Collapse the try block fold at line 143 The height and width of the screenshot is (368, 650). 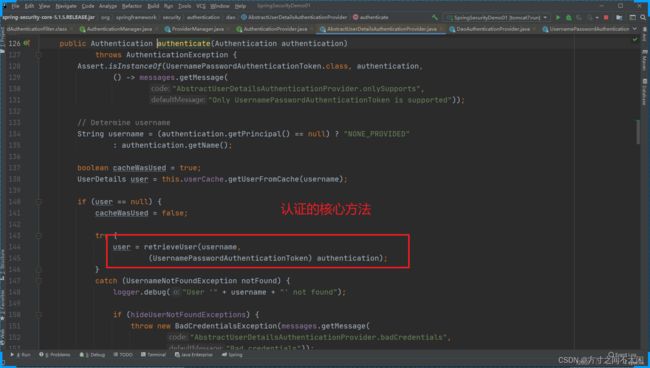pyautogui.click(x=38, y=236)
